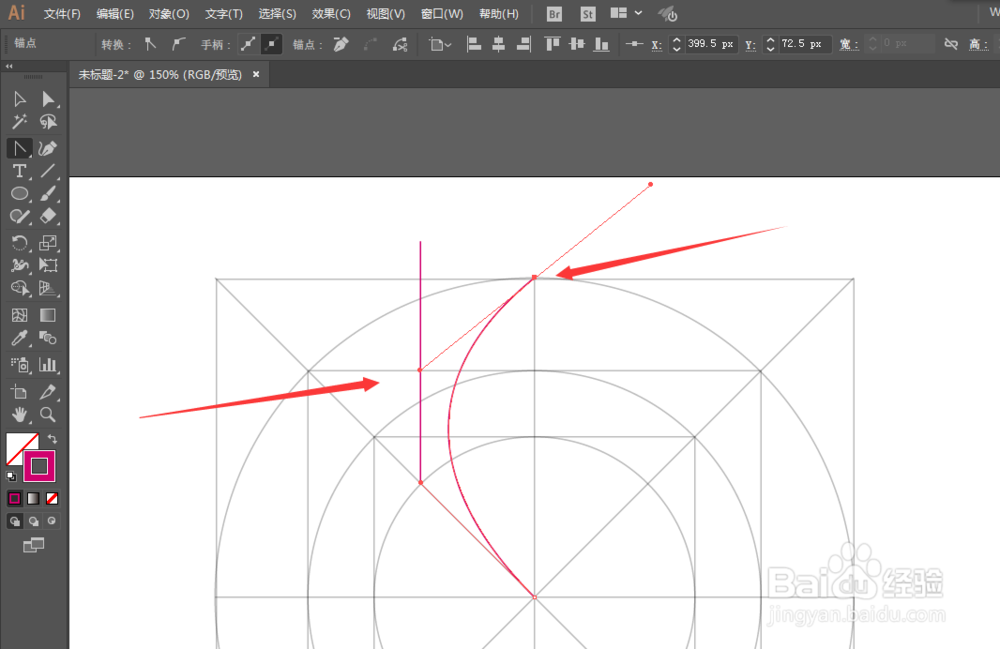Change the screen mode
1000x649 pixels.
click(x=34, y=545)
